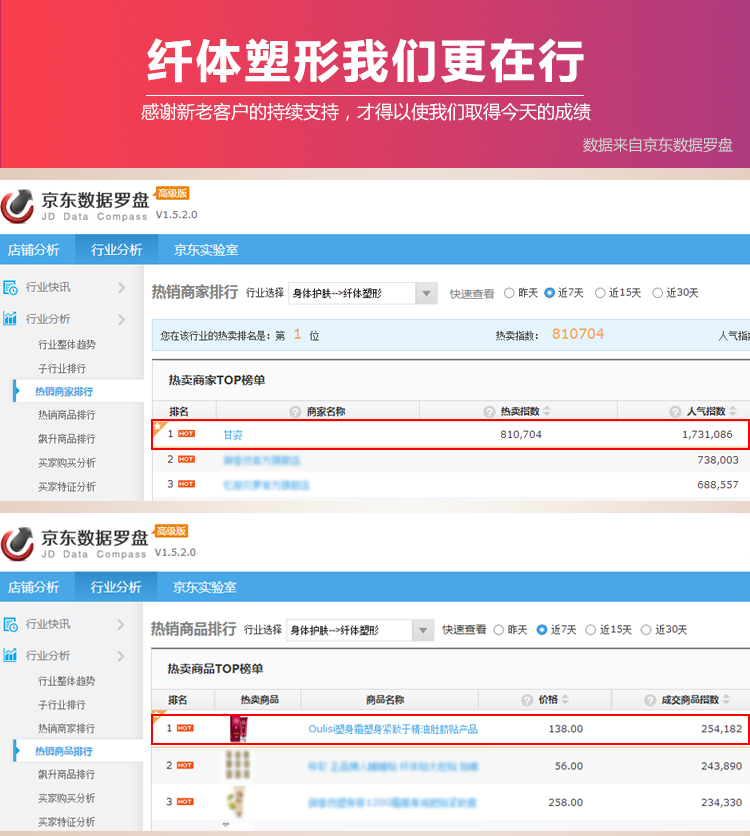Open the 行业选择 dropdown arrow on 热销商家排行 page
This screenshot has width=750, height=836.
pyautogui.click(x=426, y=293)
